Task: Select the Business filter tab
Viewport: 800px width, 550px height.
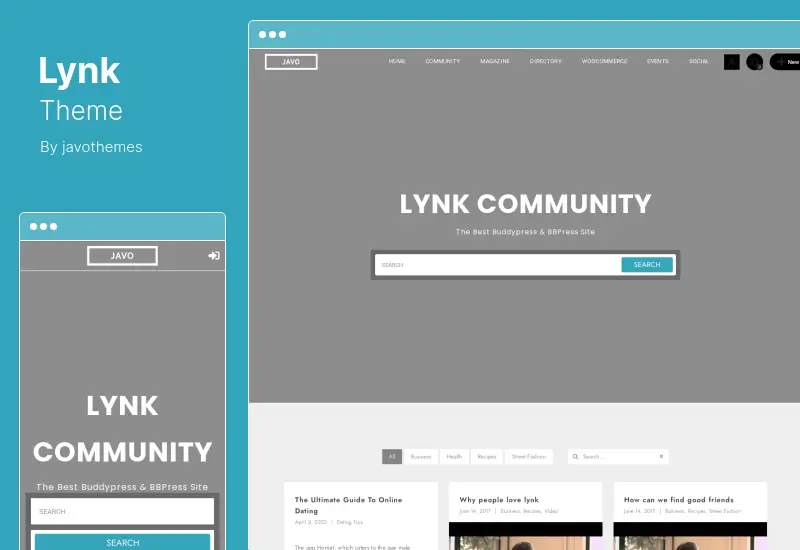Action: pos(421,457)
